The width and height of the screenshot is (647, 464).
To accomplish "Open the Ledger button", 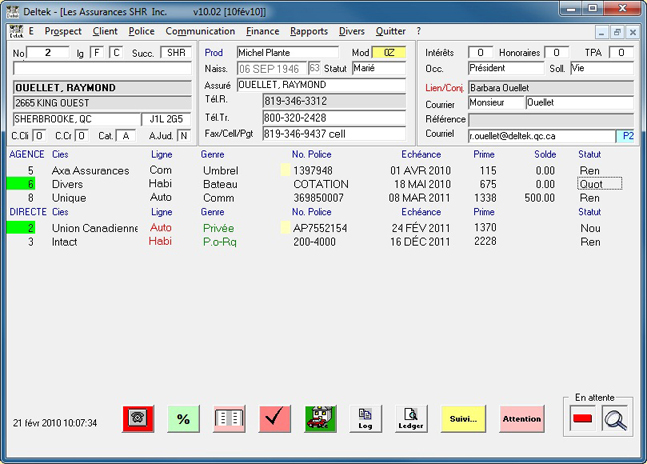I will (411, 419).
